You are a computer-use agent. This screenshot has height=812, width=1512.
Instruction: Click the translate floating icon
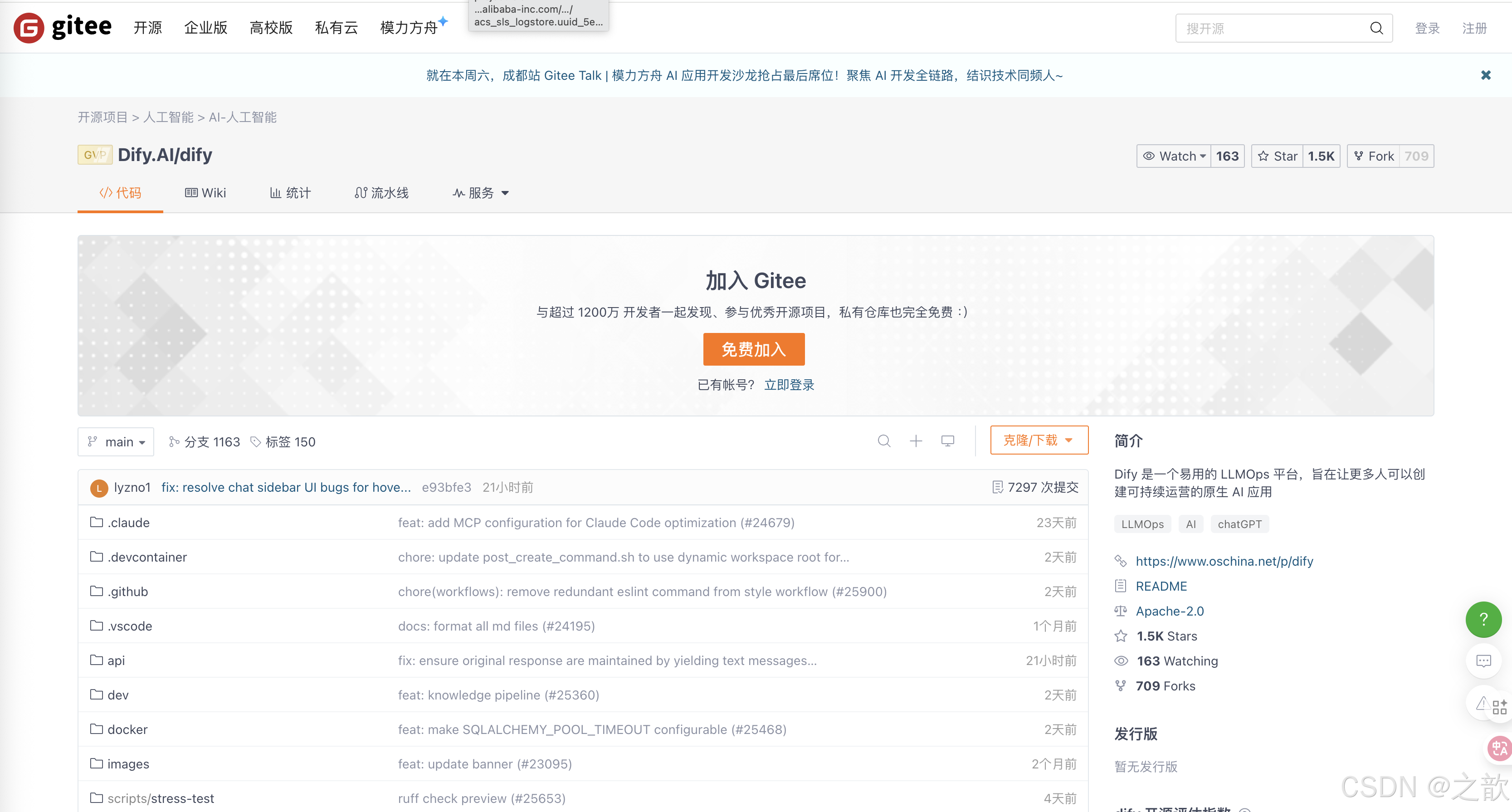[x=1500, y=748]
